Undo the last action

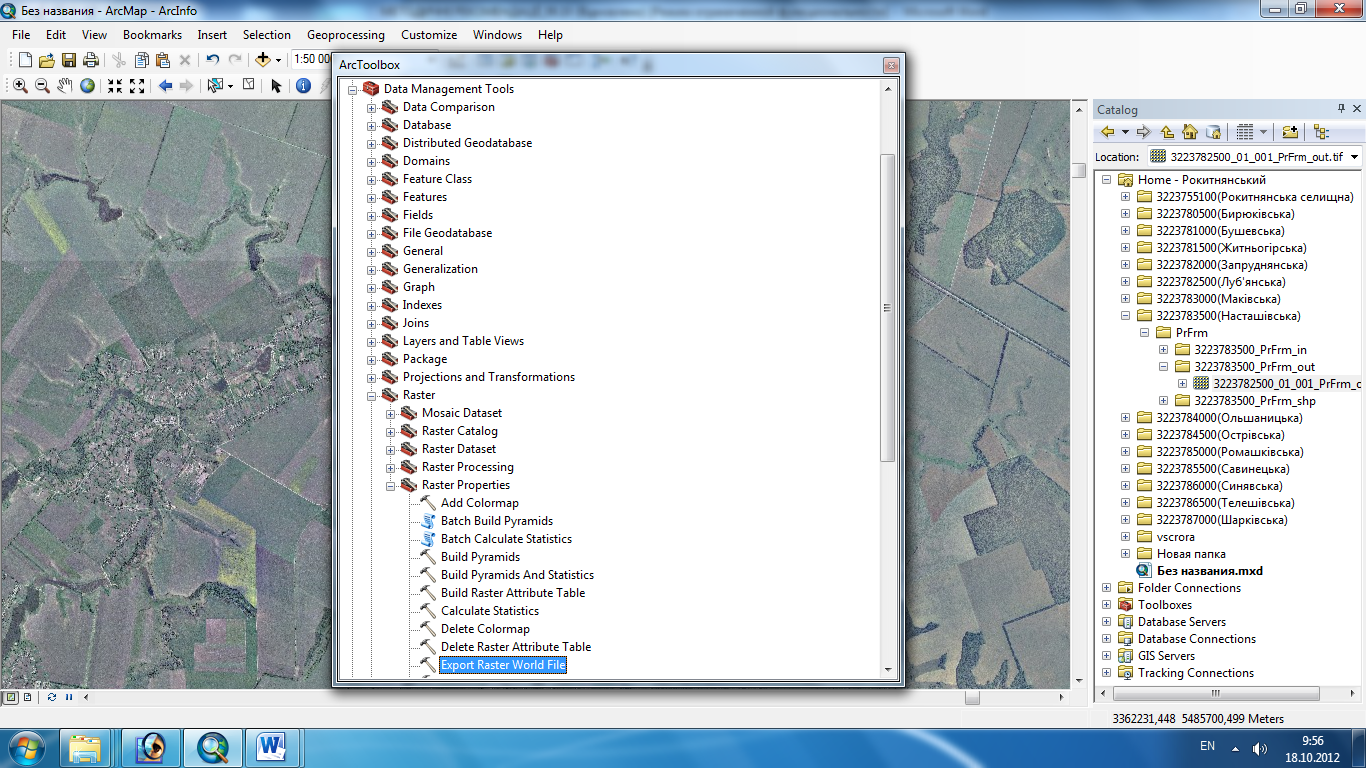[x=213, y=60]
